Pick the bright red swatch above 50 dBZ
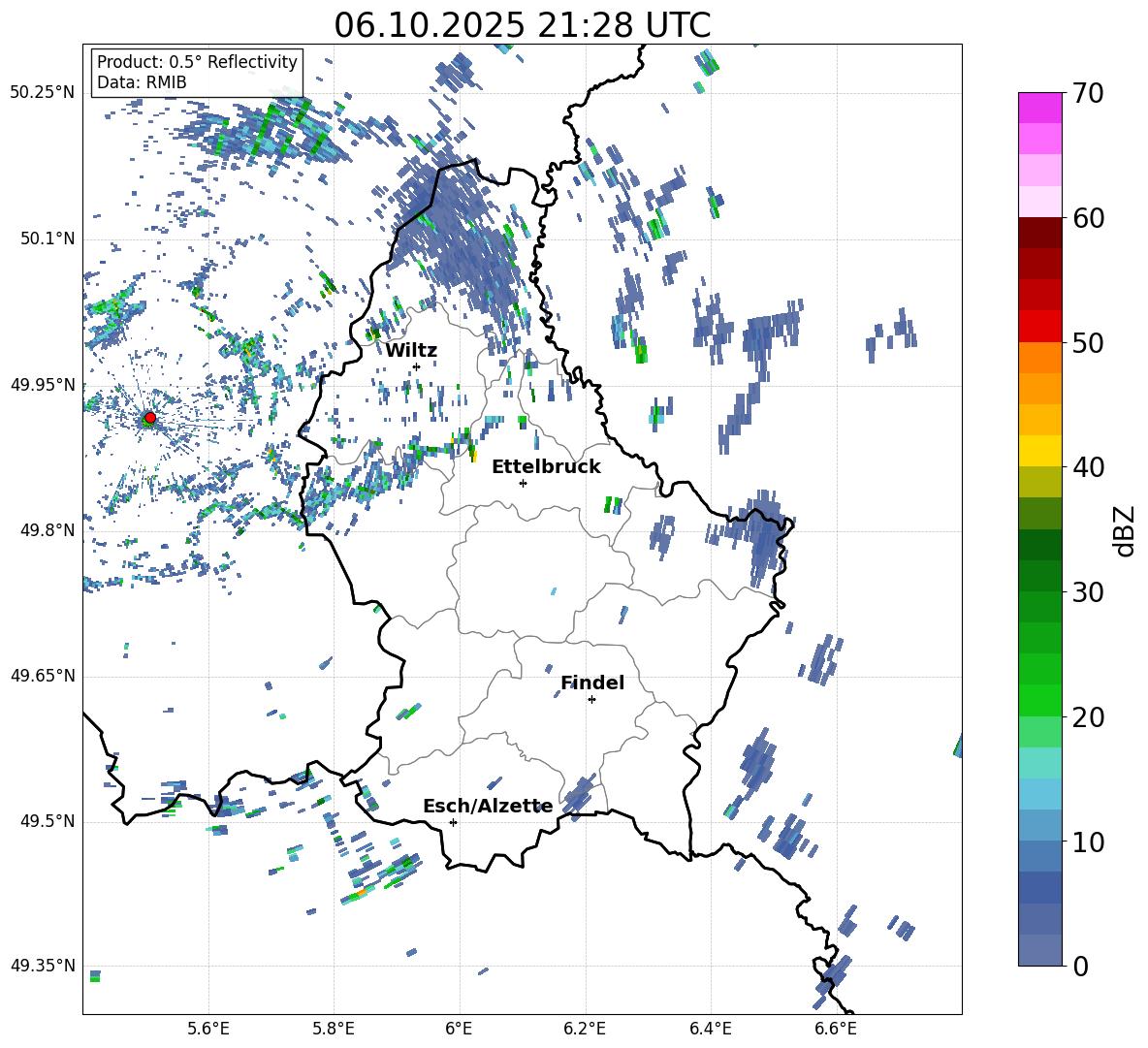1148x1048 pixels. click(1040, 326)
